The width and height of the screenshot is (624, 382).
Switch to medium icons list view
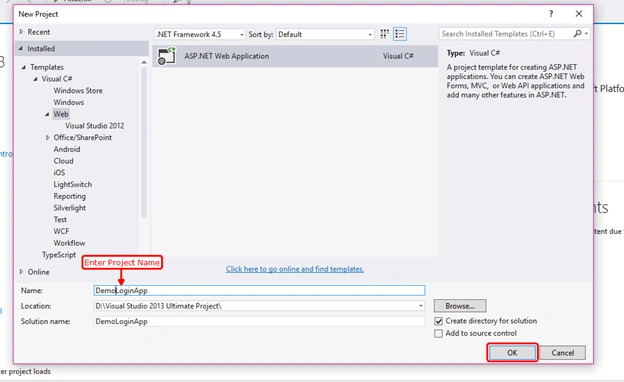point(400,34)
